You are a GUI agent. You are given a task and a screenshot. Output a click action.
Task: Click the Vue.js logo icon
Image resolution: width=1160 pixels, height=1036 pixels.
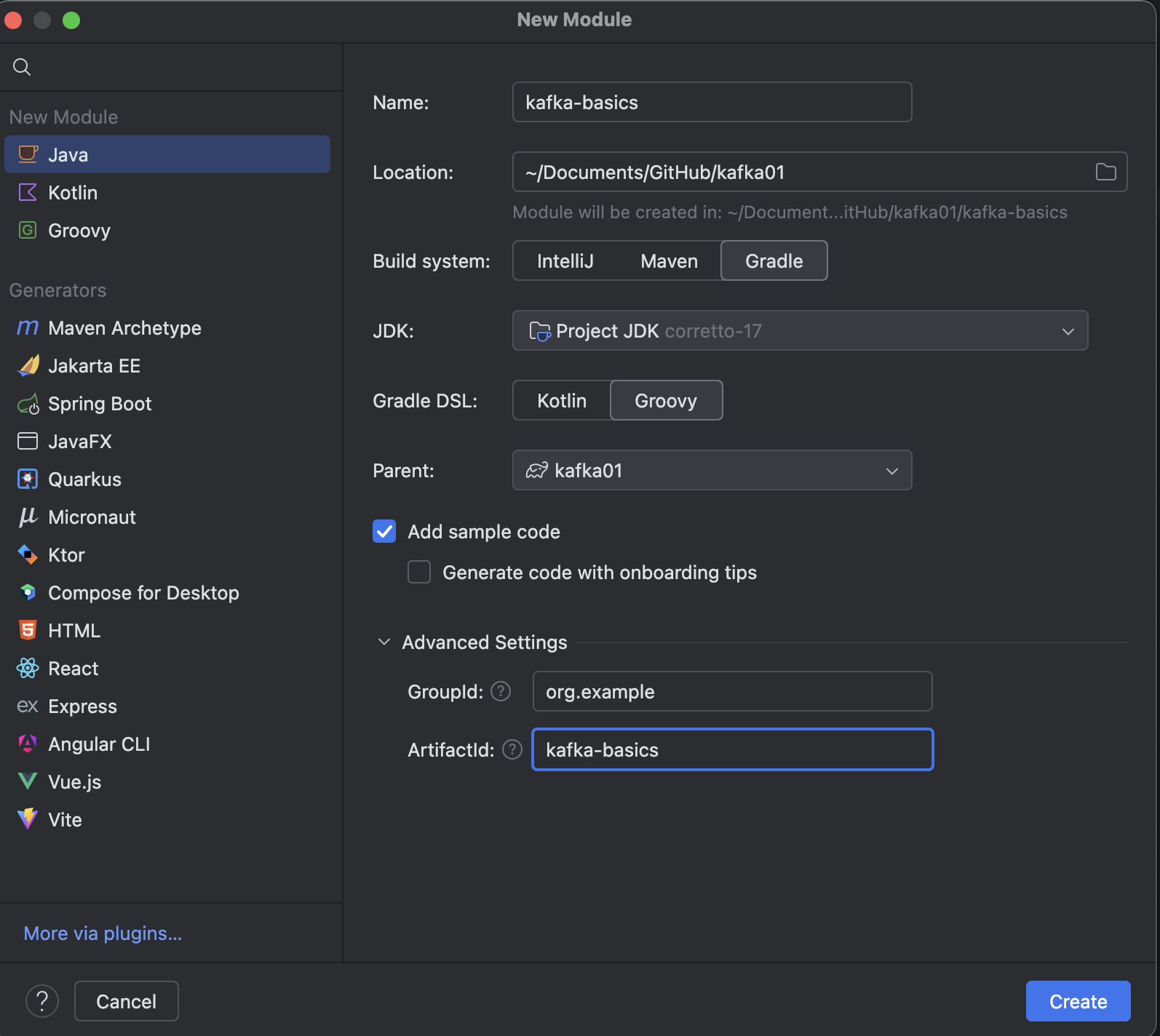[28, 781]
